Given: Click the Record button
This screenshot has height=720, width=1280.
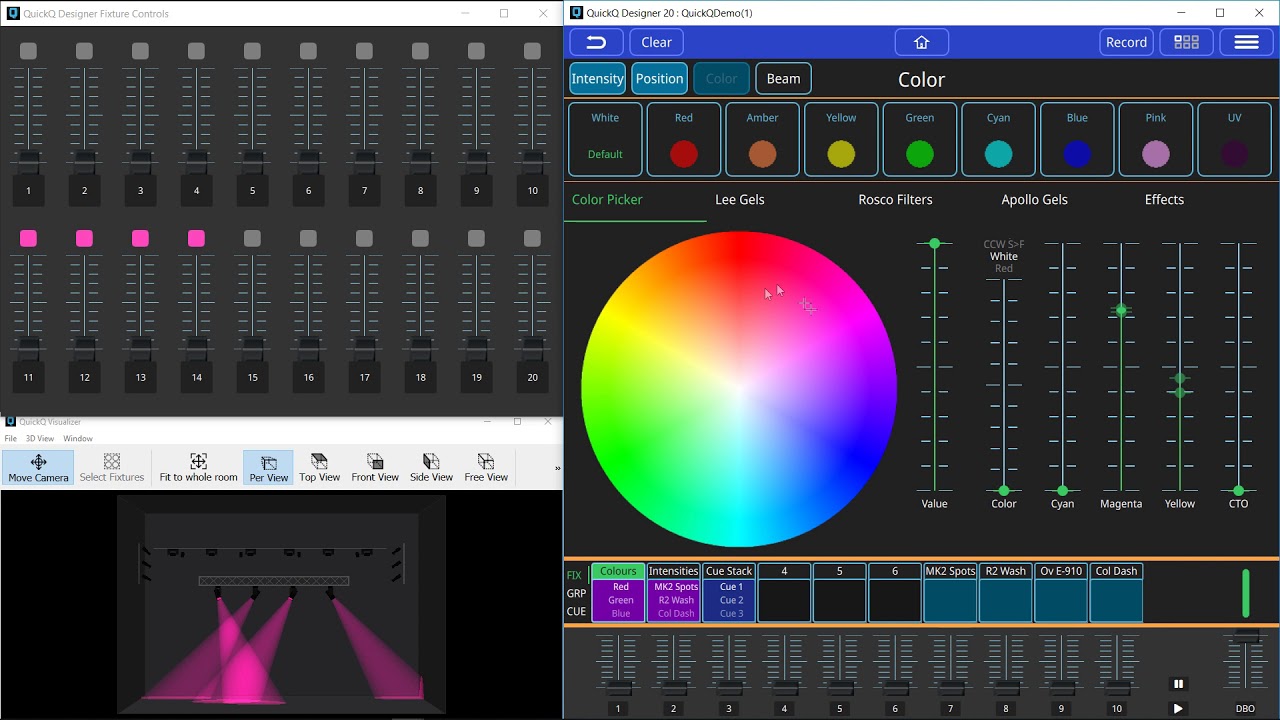Looking at the screenshot, I should [1126, 42].
